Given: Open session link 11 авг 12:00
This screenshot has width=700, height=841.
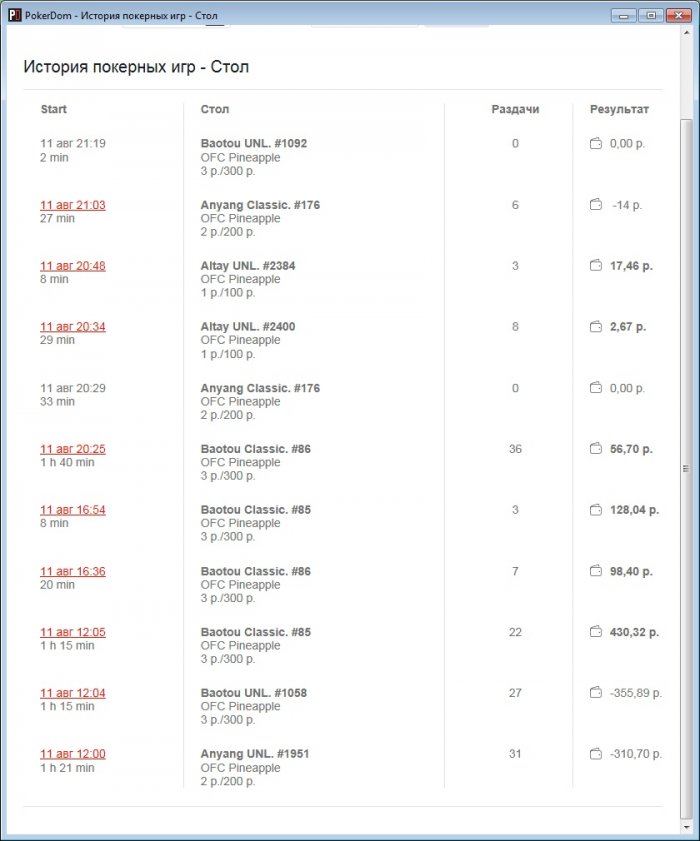Looking at the screenshot, I should coord(72,754).
